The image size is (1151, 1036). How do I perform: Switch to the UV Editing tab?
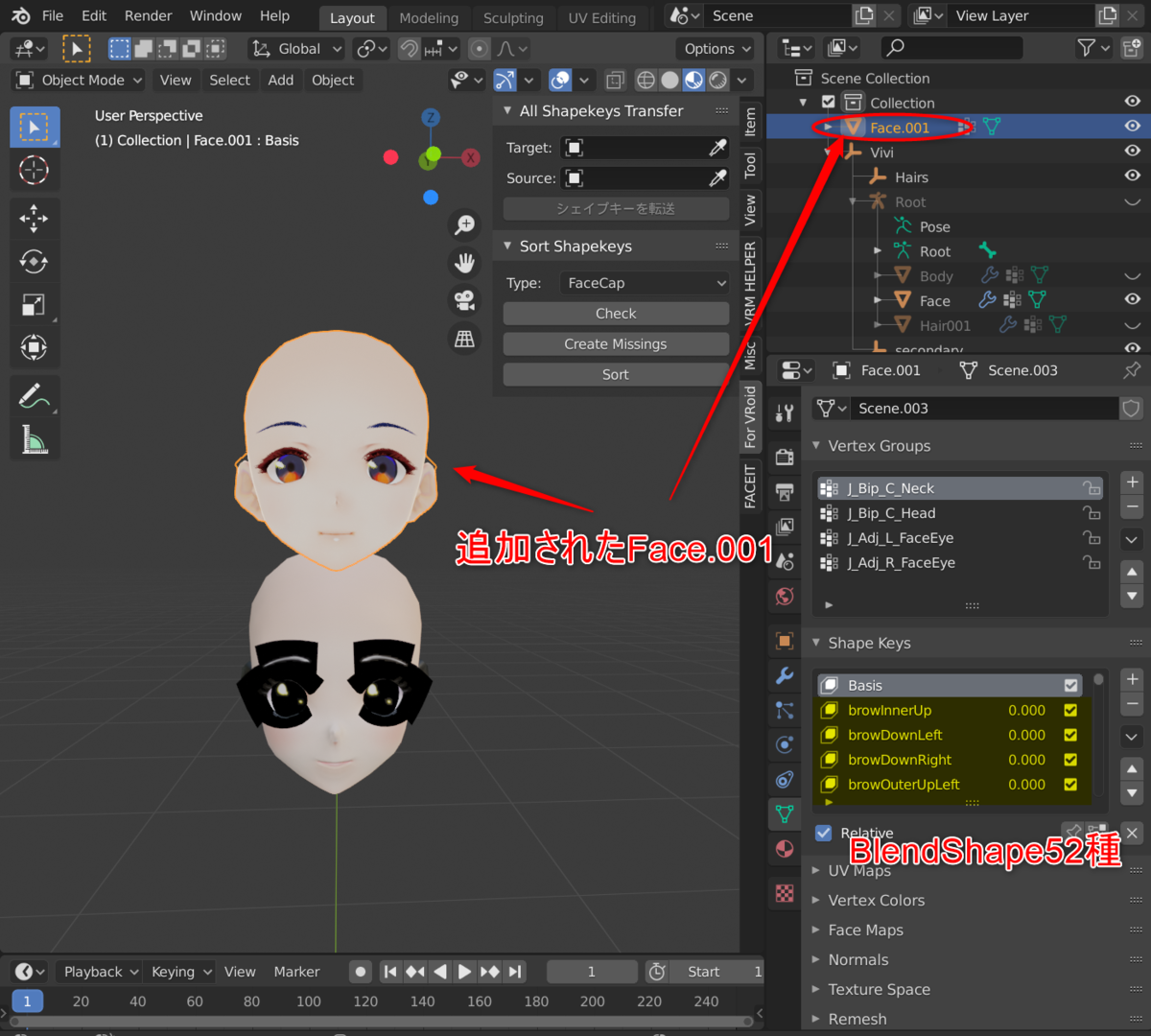pyautogui.click(x=602, y=18)
